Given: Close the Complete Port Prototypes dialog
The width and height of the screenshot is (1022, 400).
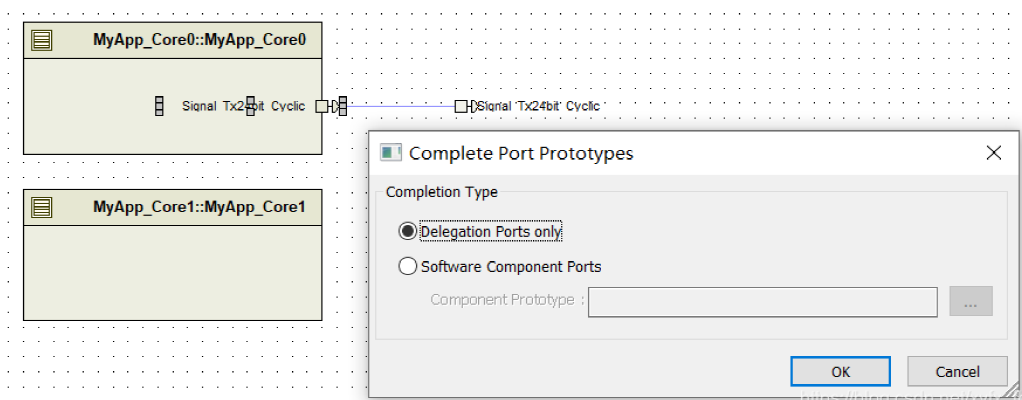Looking at the screenshot, I should pos(993,153).
